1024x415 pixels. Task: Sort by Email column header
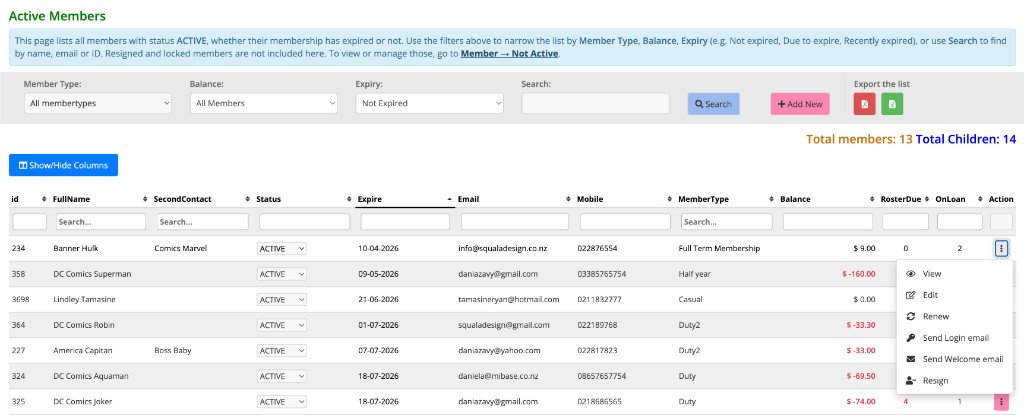[468, 199]
